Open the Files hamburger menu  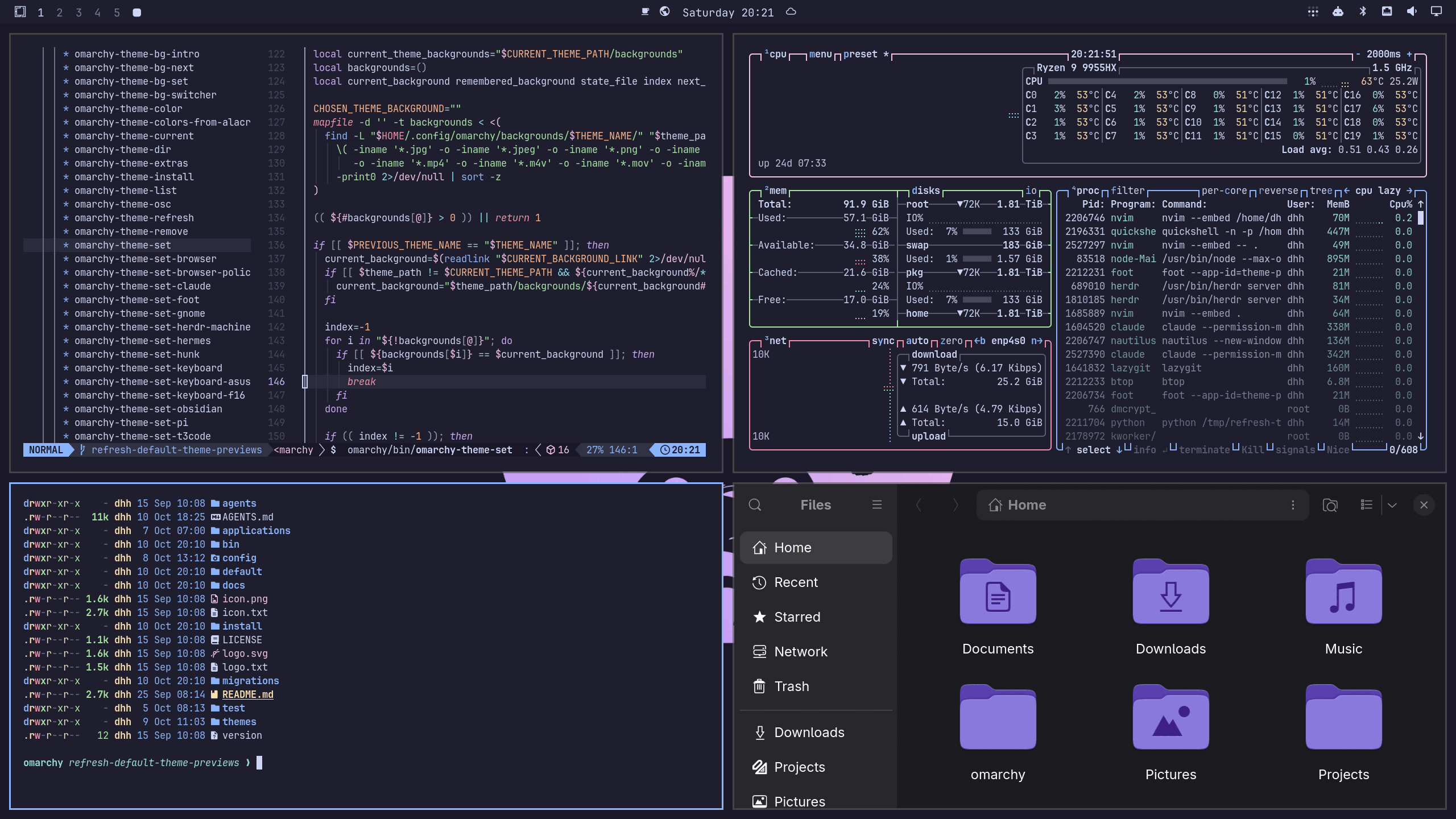click(x=877, y=505)
